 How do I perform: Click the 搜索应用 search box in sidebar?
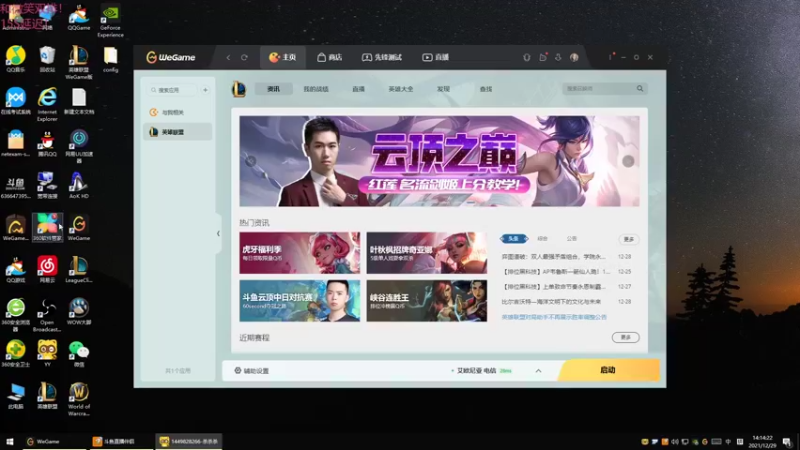click(x=172, y=90)
